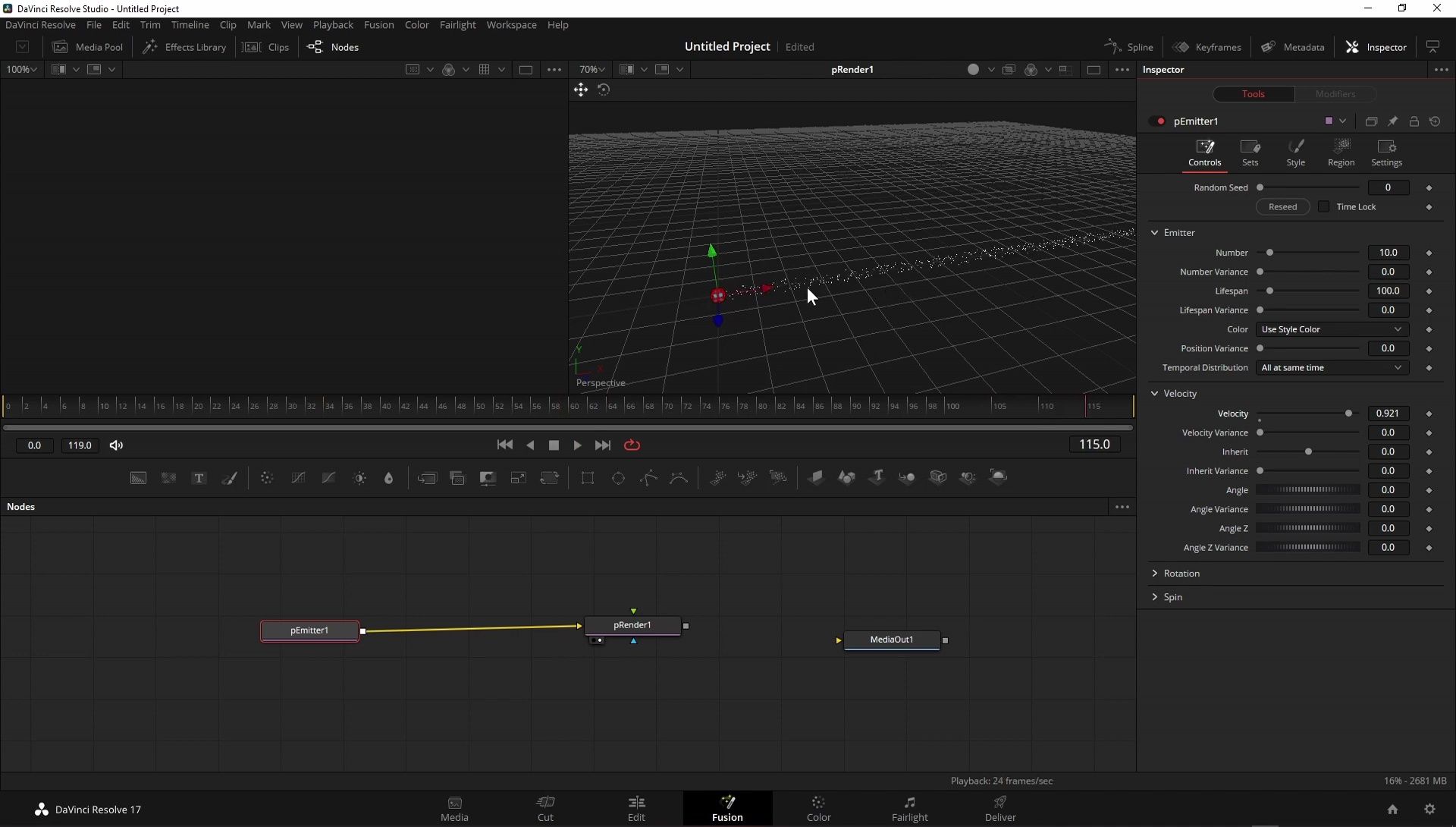Open left viewer 100% zoom dropdown
The image size is (1456, 827).
[21, 70]
